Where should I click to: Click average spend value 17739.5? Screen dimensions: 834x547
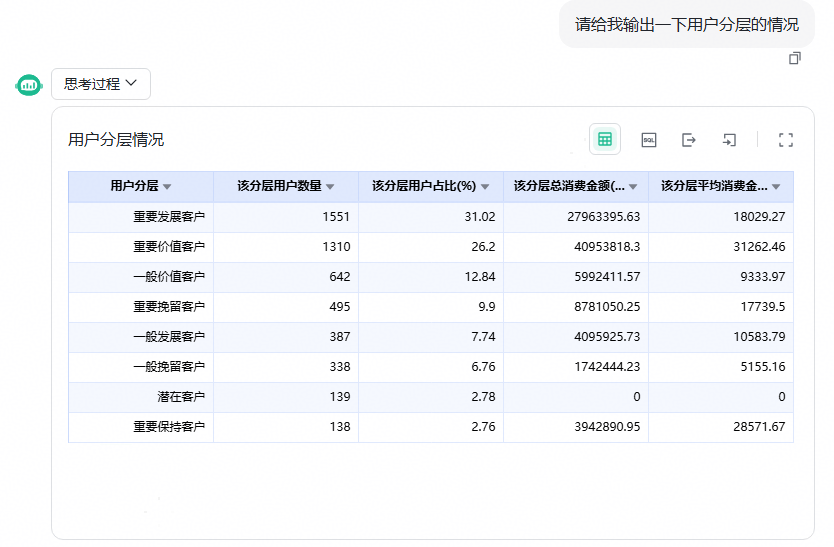[x=763, y=307]
